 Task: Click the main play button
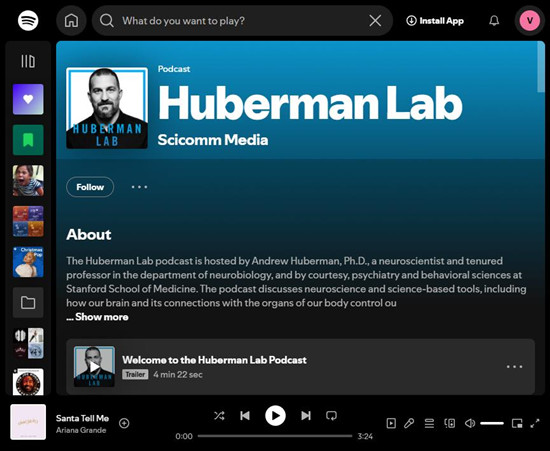(x=275, y=416)
